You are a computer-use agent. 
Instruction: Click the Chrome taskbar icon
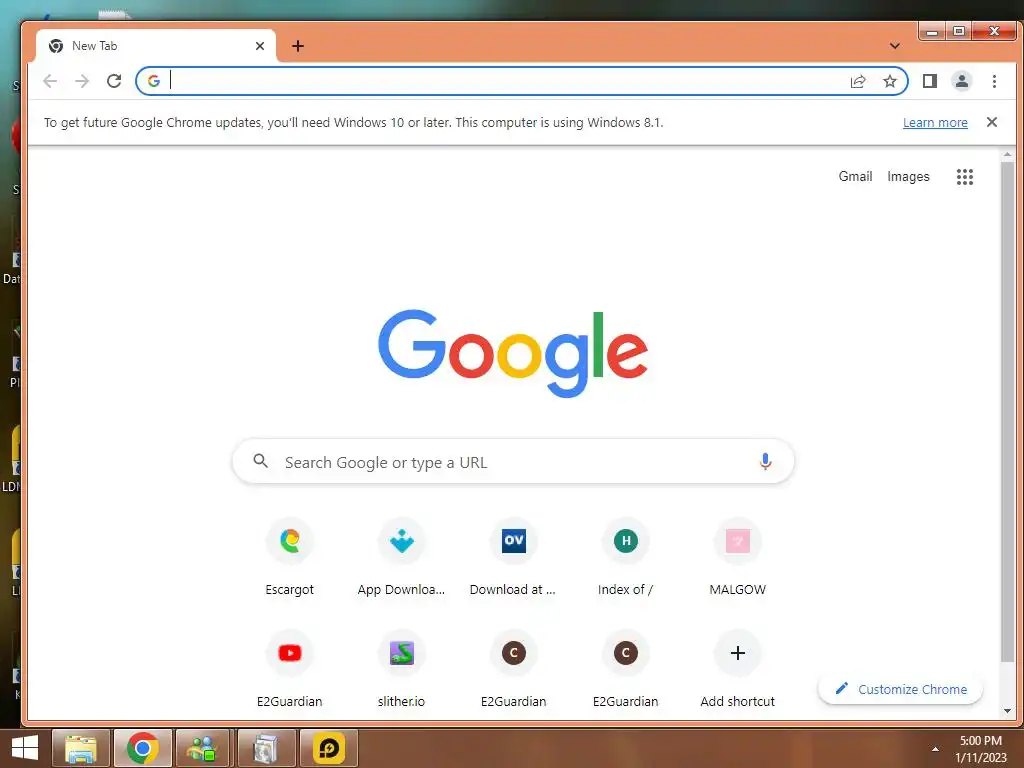(x=143, y=748)
